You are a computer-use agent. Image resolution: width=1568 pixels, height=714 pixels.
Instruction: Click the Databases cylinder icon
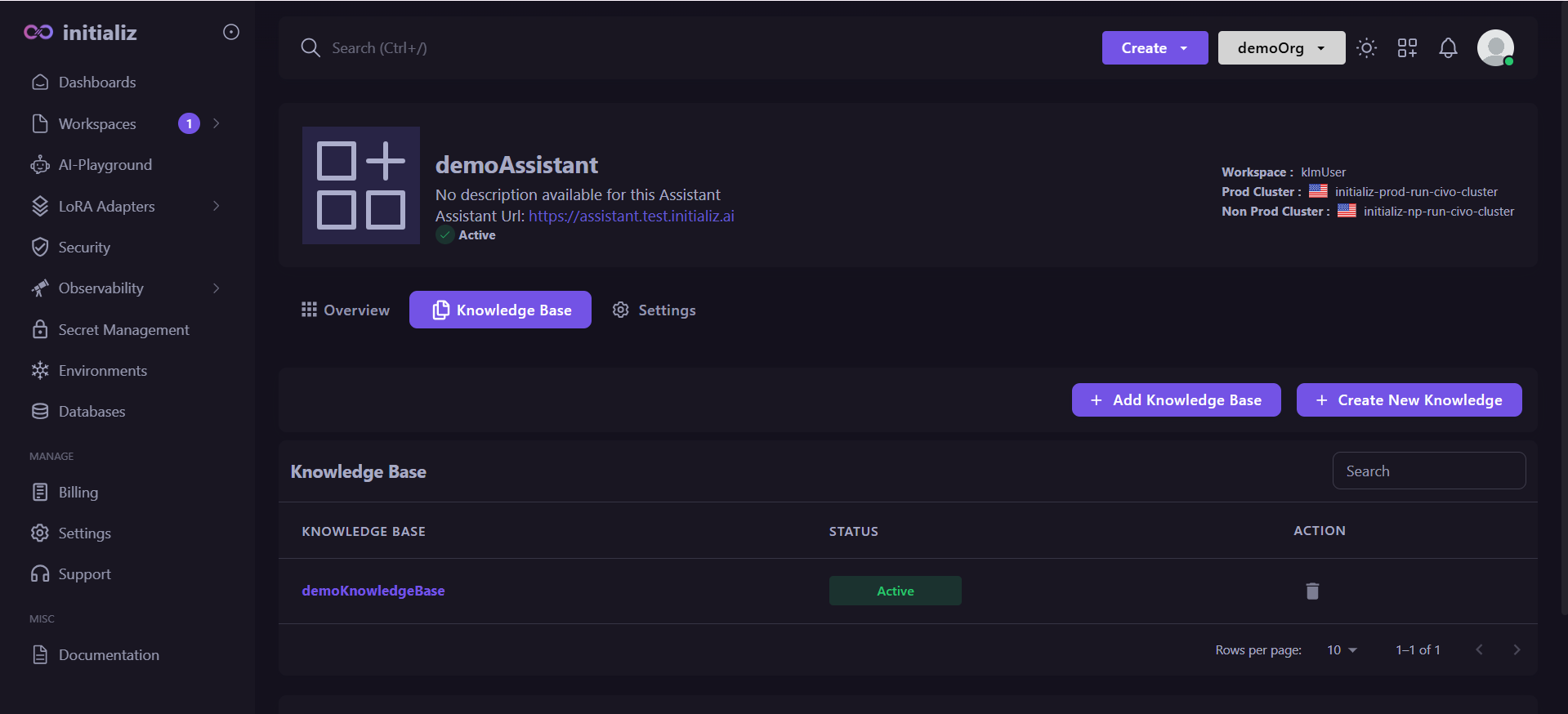tap(40, 411)
